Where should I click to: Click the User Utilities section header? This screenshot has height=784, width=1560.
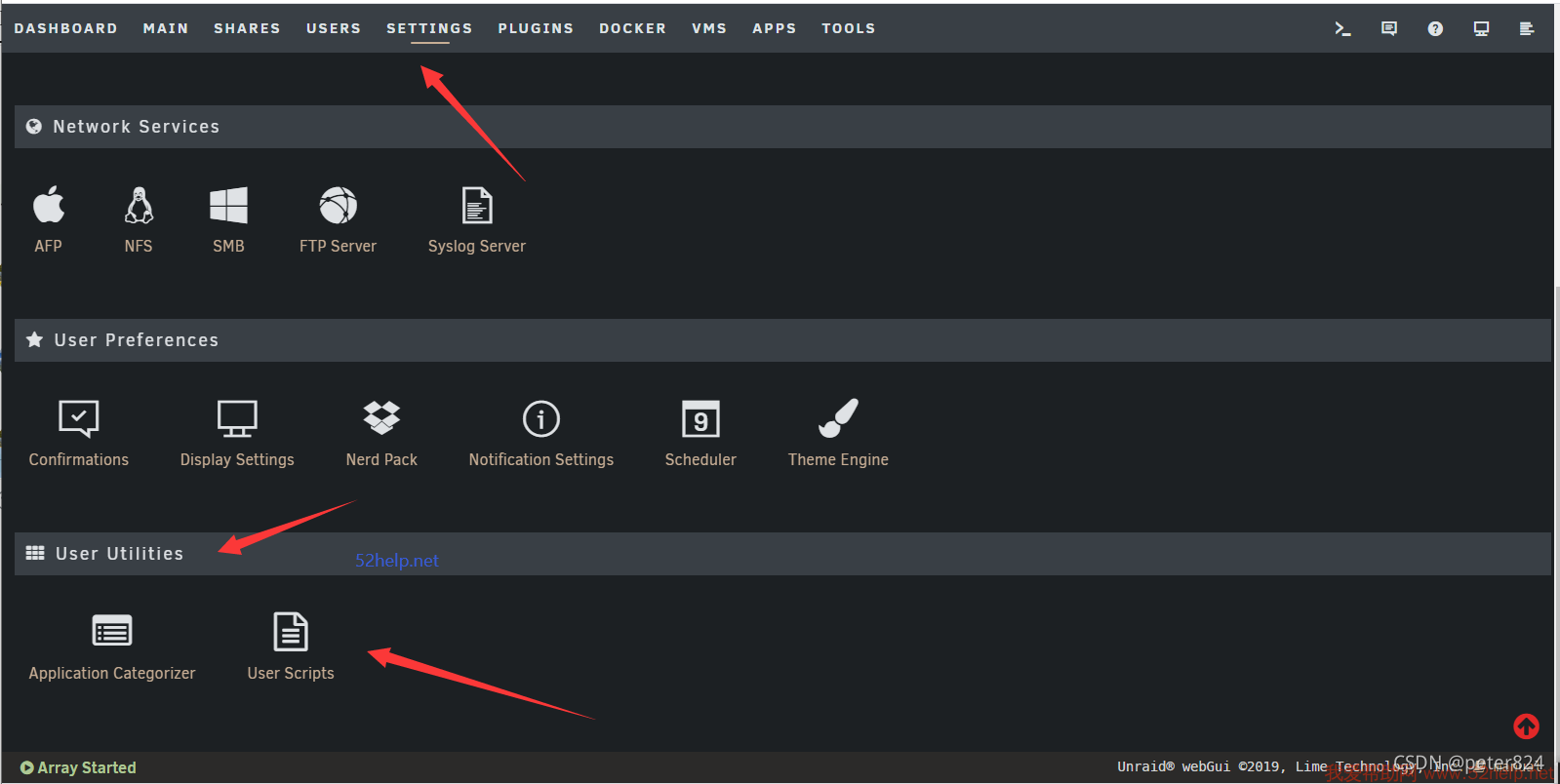coord(782,554)
